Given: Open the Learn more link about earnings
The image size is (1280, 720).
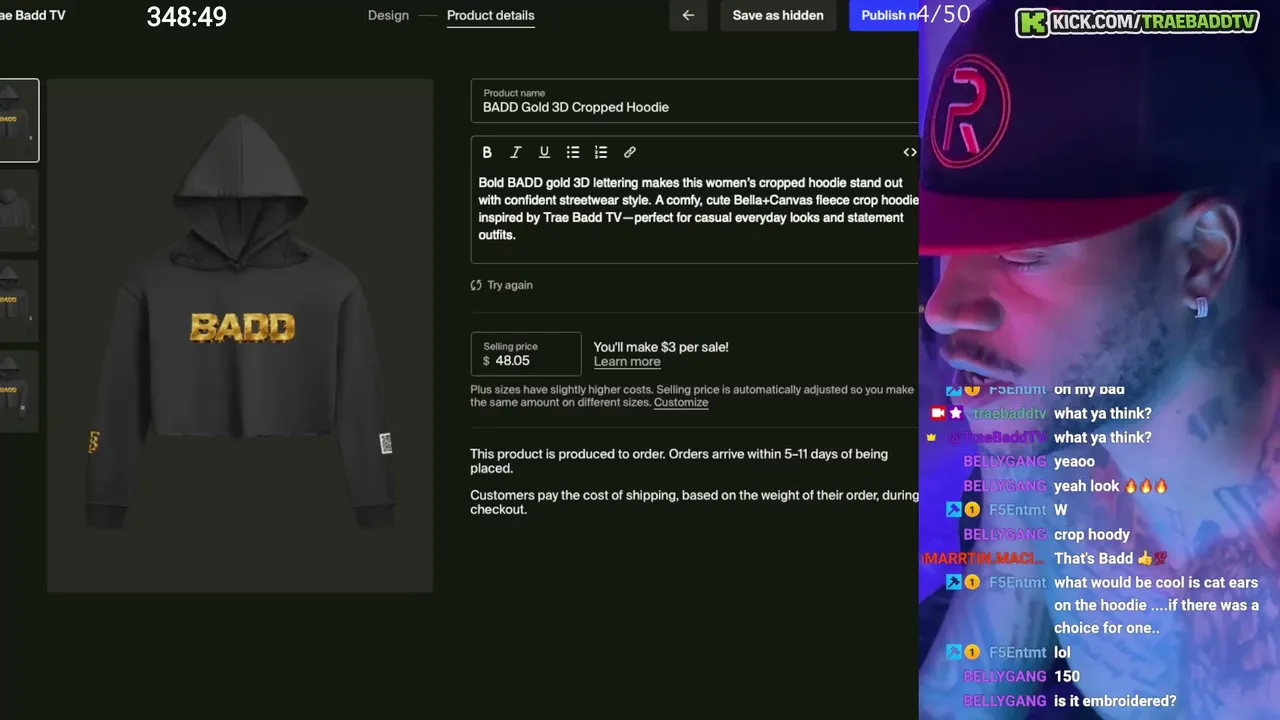Looking at the screenshot, I should click(x=627, y=362).
